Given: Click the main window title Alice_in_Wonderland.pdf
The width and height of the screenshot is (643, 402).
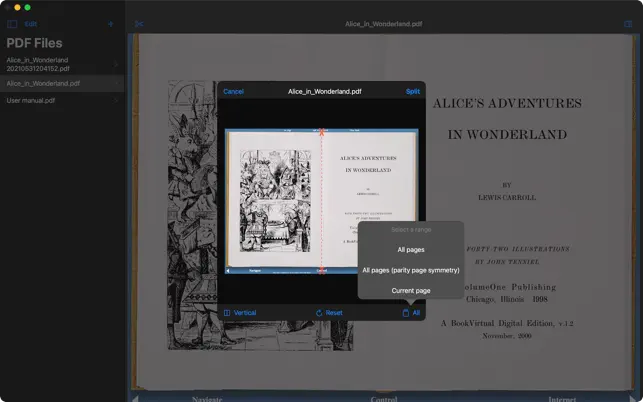Looking at the screenshot, I should [383, 24].
